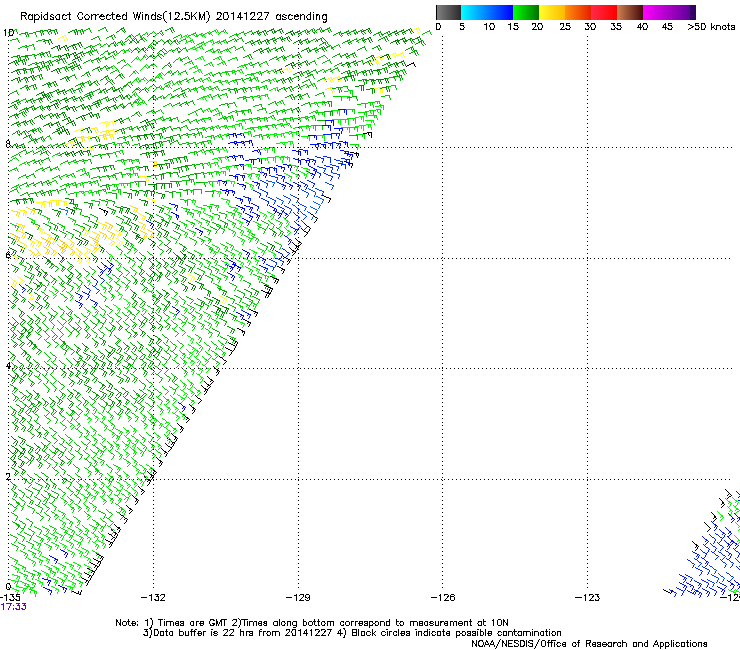The image size is (740, 650).
Task: Click the latitude axis label '10'
Action: pyautogui.click(x=8, y=33)
